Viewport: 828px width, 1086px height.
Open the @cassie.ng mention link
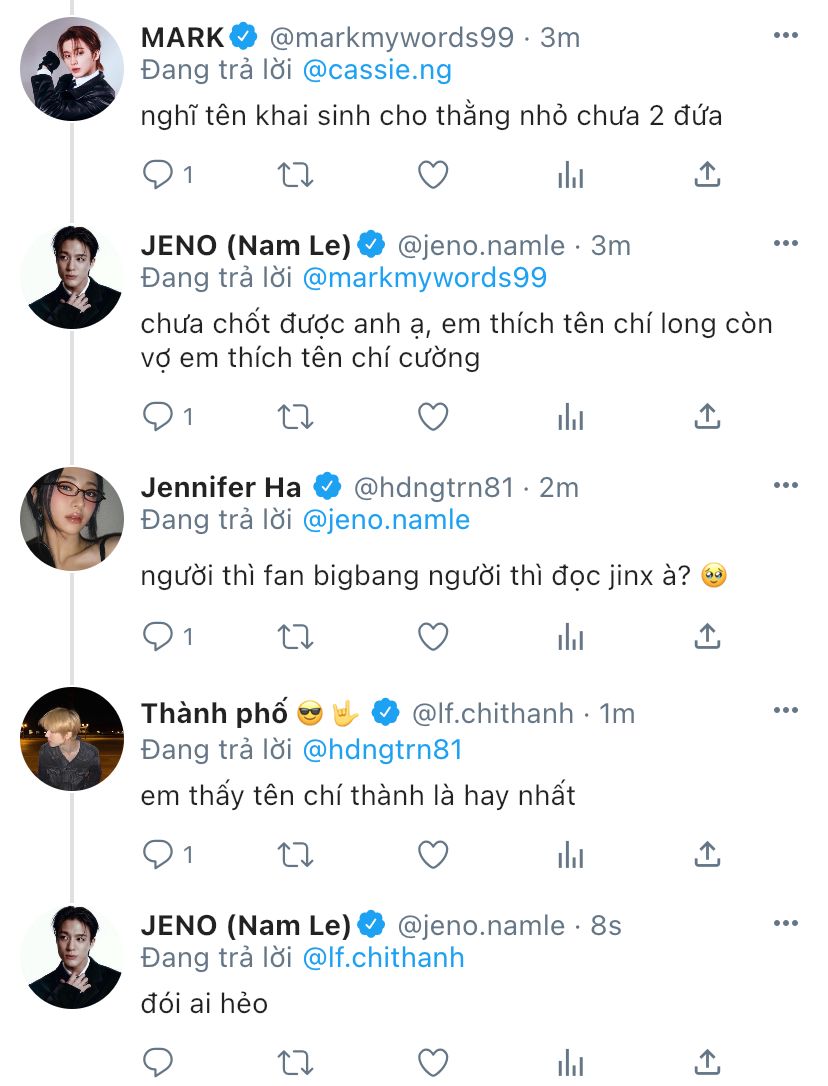(377, 70)
